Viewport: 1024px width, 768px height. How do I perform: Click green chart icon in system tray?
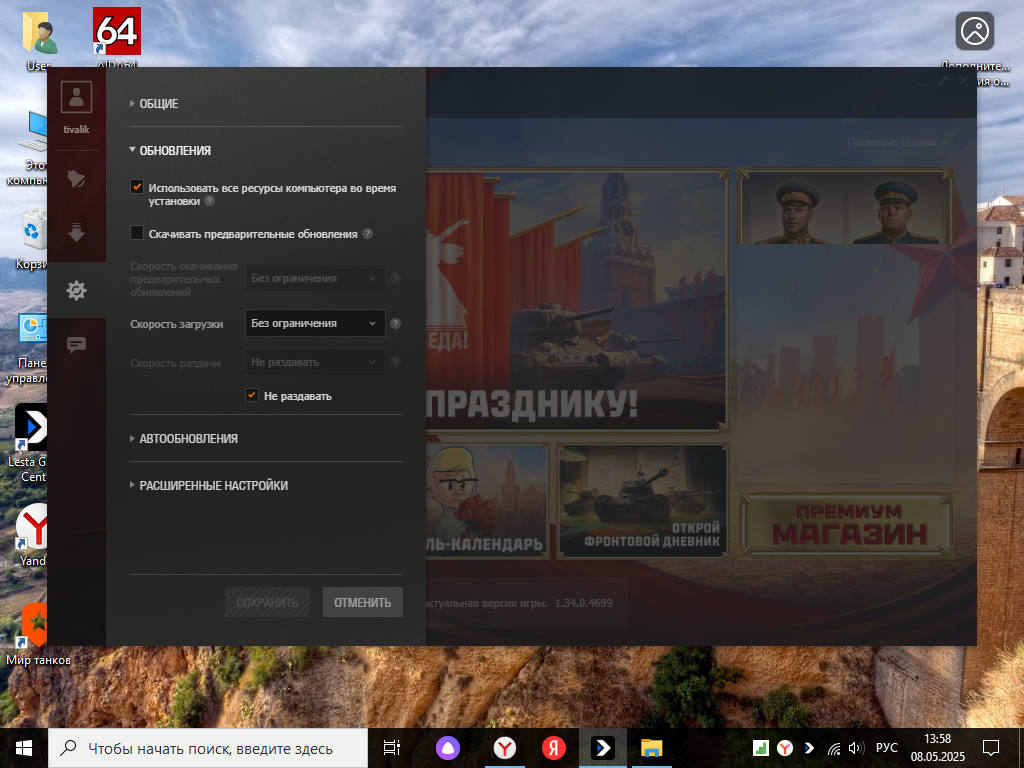point(760,748)
